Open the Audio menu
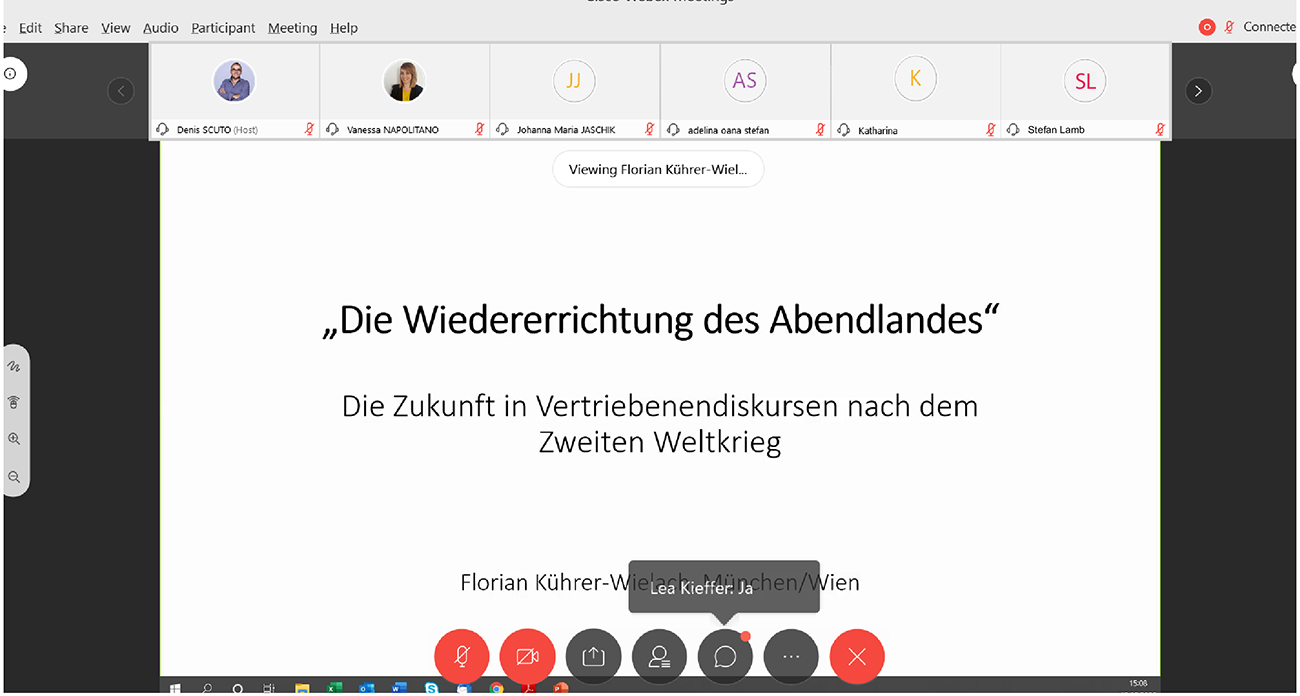 click(160, 28)
